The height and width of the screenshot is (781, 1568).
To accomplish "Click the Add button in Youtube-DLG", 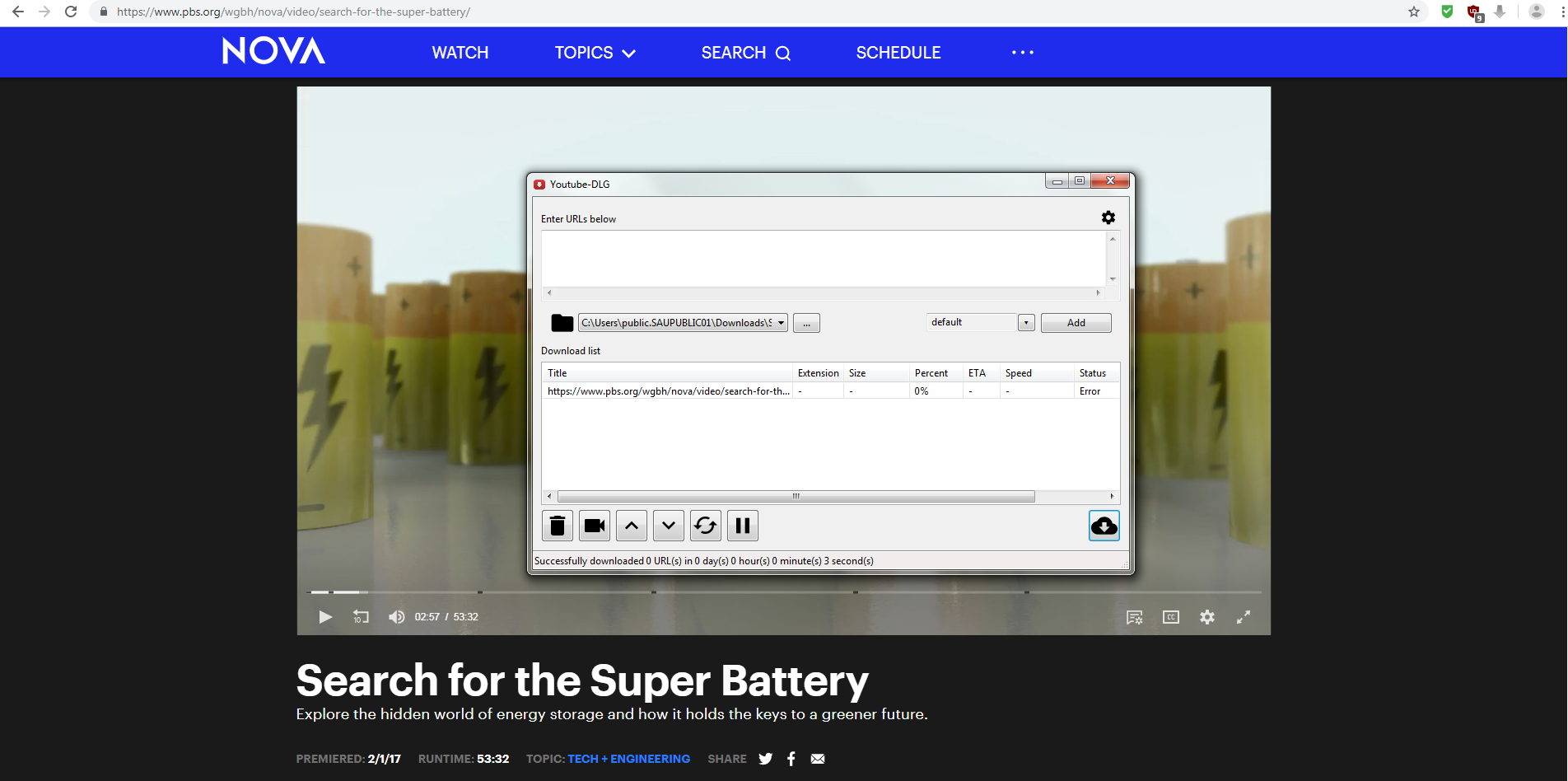I will [1076, 322].
